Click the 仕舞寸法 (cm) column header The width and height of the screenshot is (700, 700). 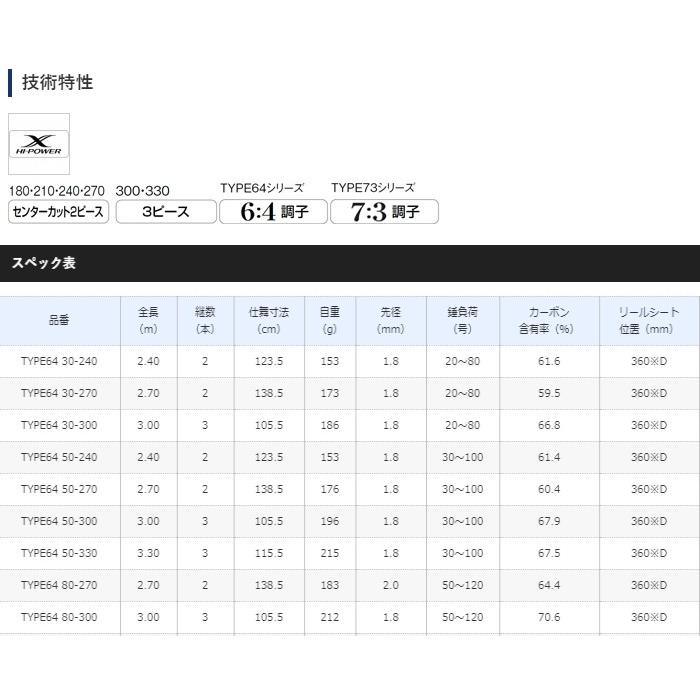coord(269,320)
